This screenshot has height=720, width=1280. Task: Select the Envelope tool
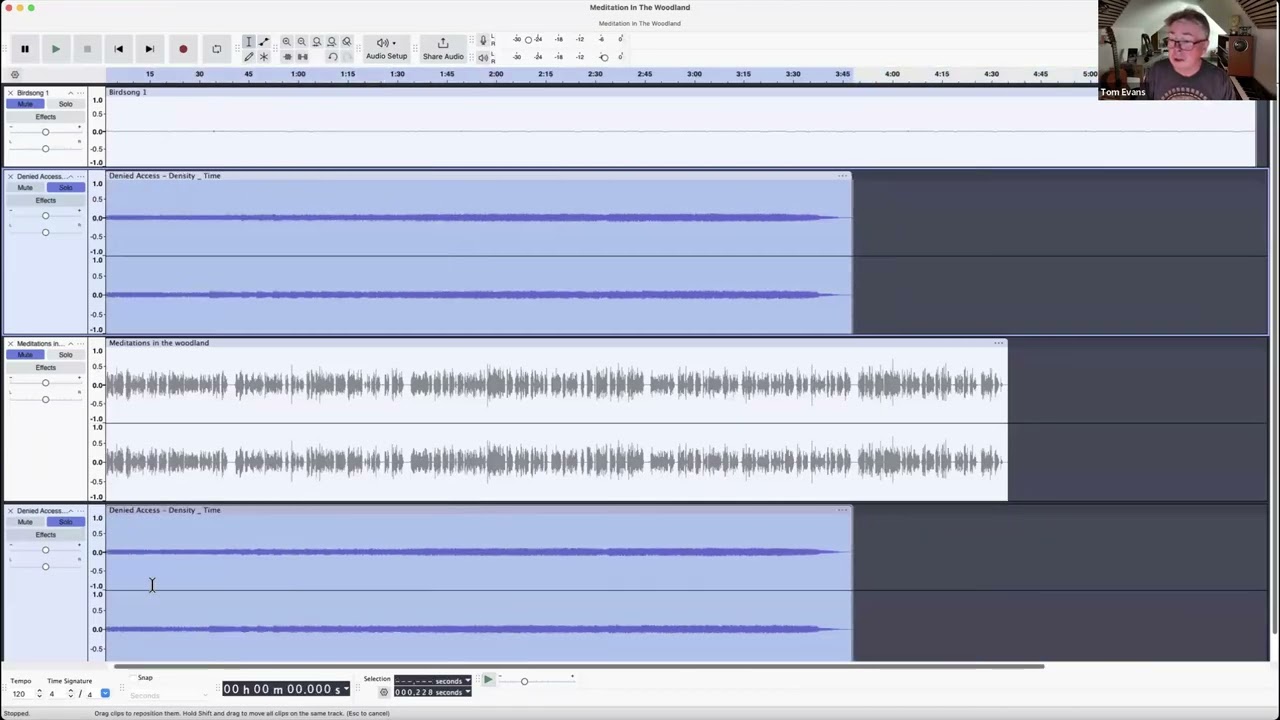(x=264, y=41)
